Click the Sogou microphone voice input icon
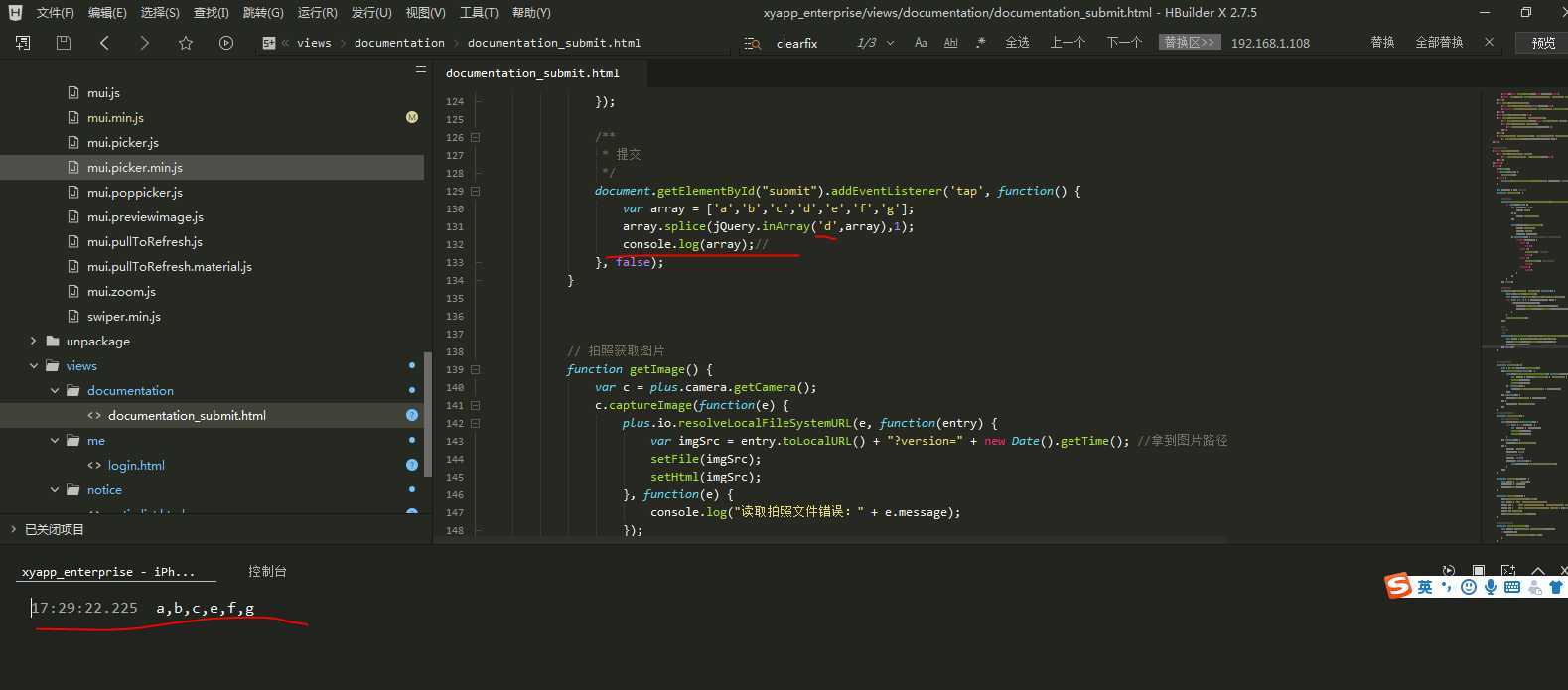The width and height of the screenshot is (1568, 690). [1491, 587]
